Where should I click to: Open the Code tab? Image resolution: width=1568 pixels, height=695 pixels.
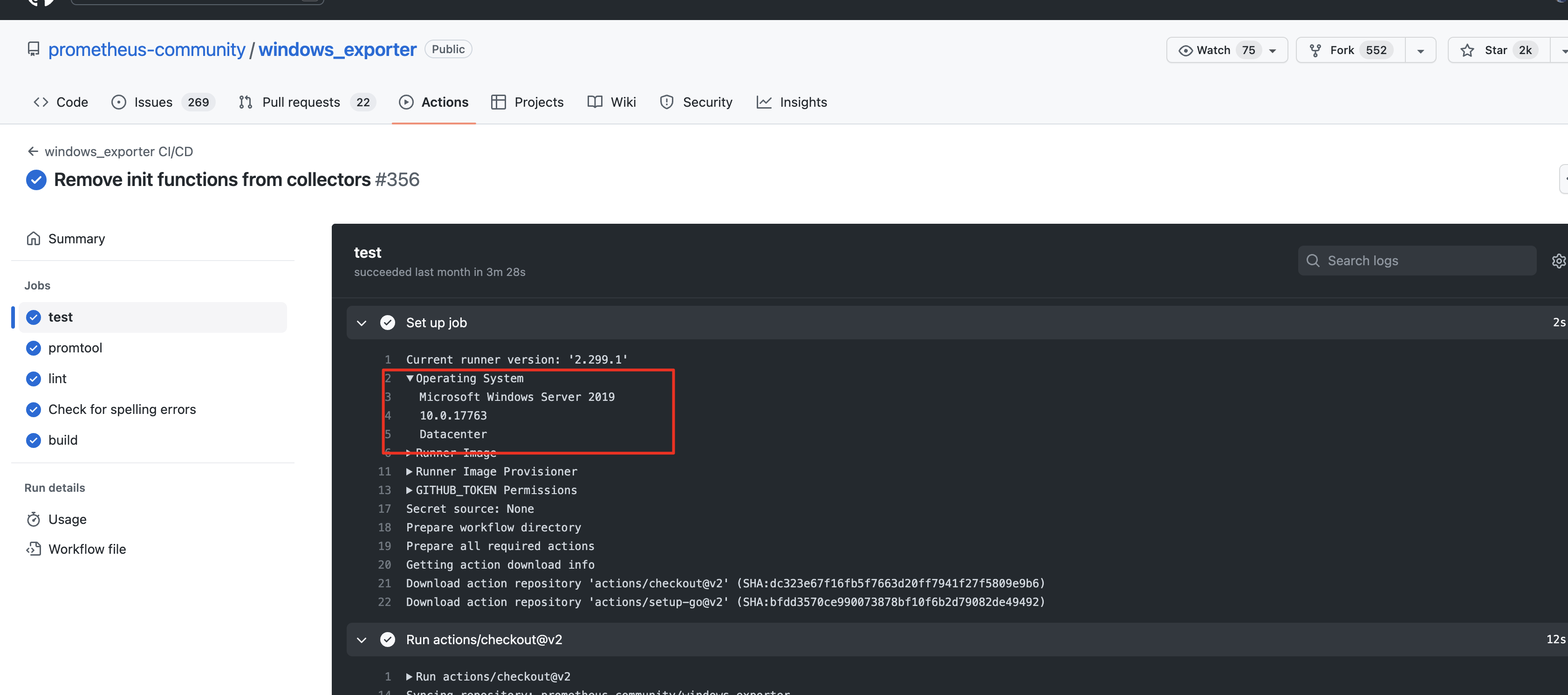60,103
